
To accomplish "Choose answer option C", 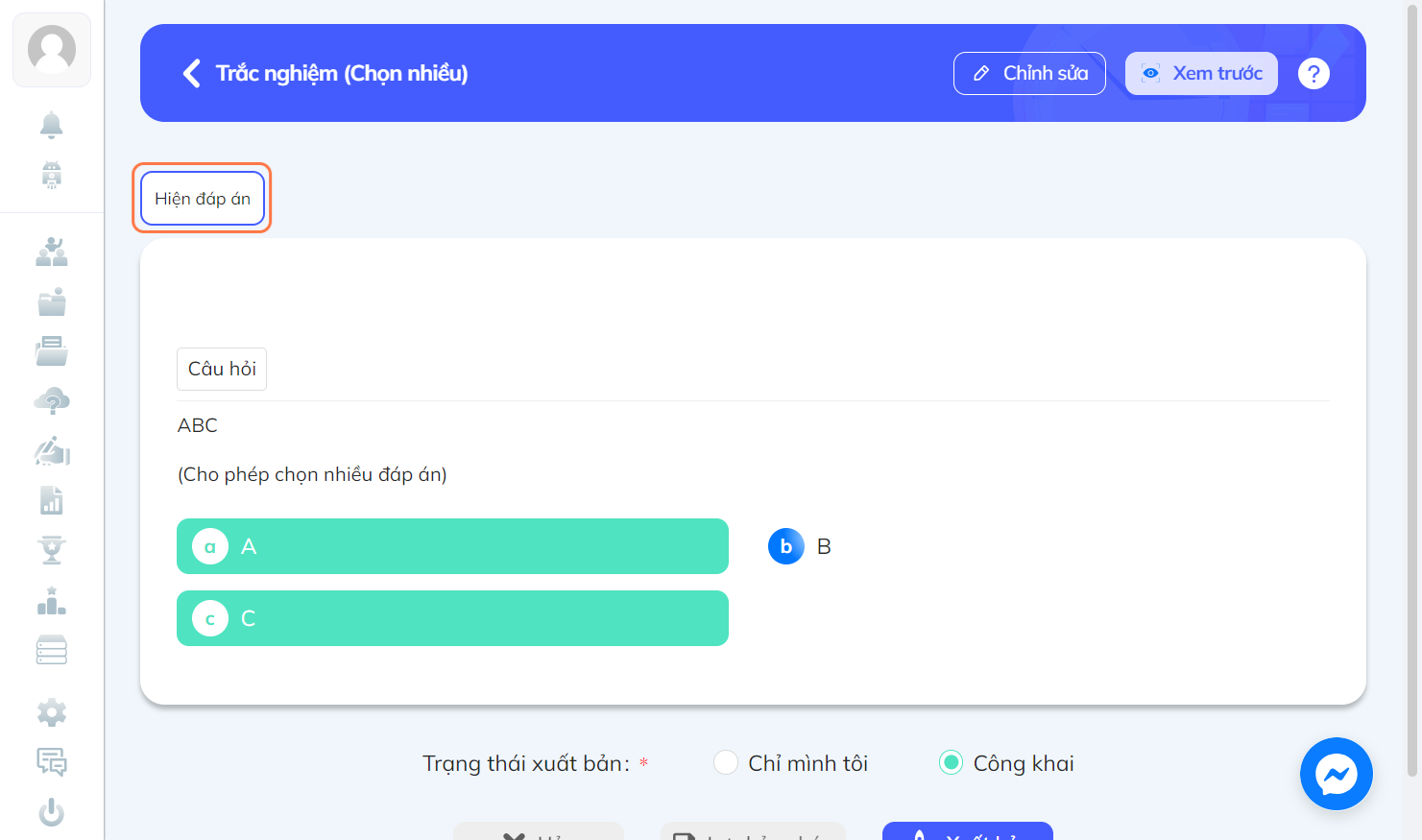I will click(452, 618).
